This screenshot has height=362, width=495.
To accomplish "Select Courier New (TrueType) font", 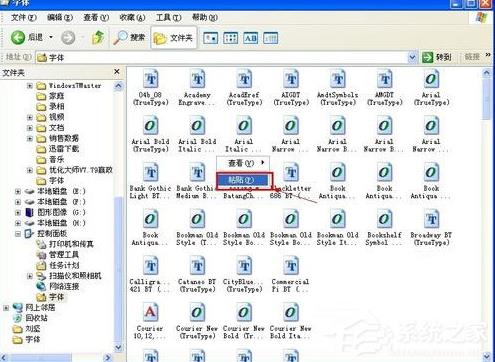I will (x=197, y=321).
